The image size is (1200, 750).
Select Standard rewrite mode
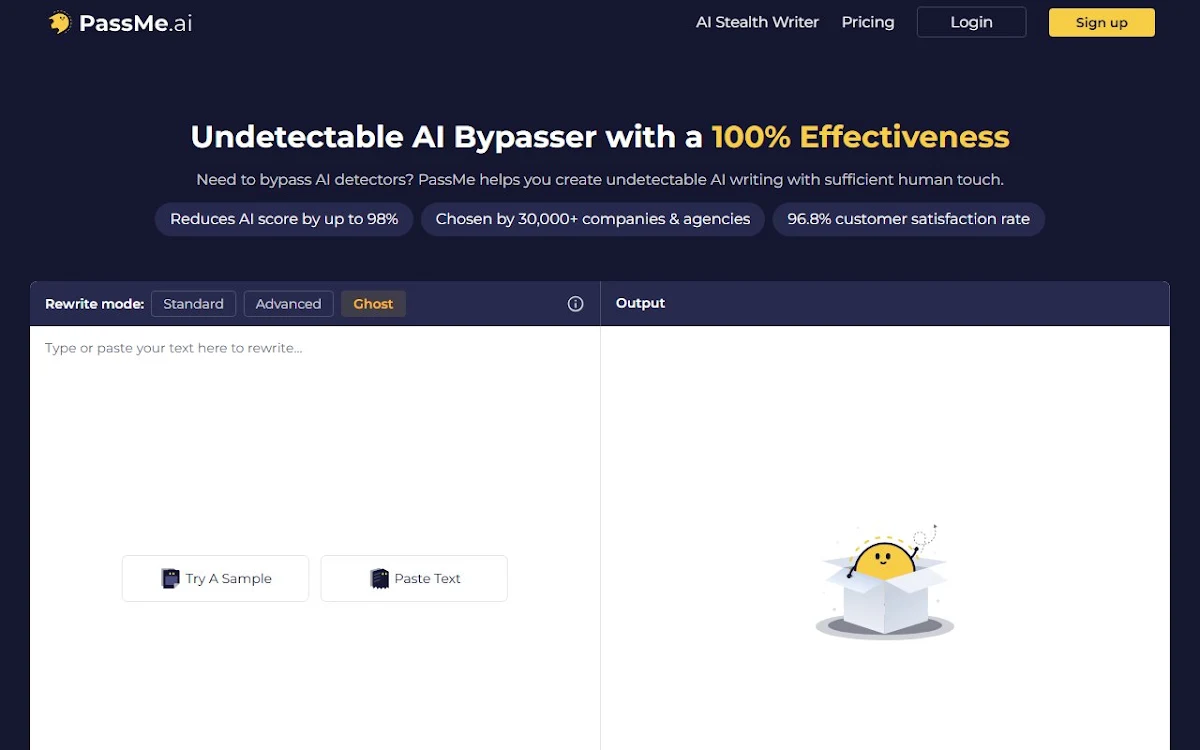click(193, 304)
